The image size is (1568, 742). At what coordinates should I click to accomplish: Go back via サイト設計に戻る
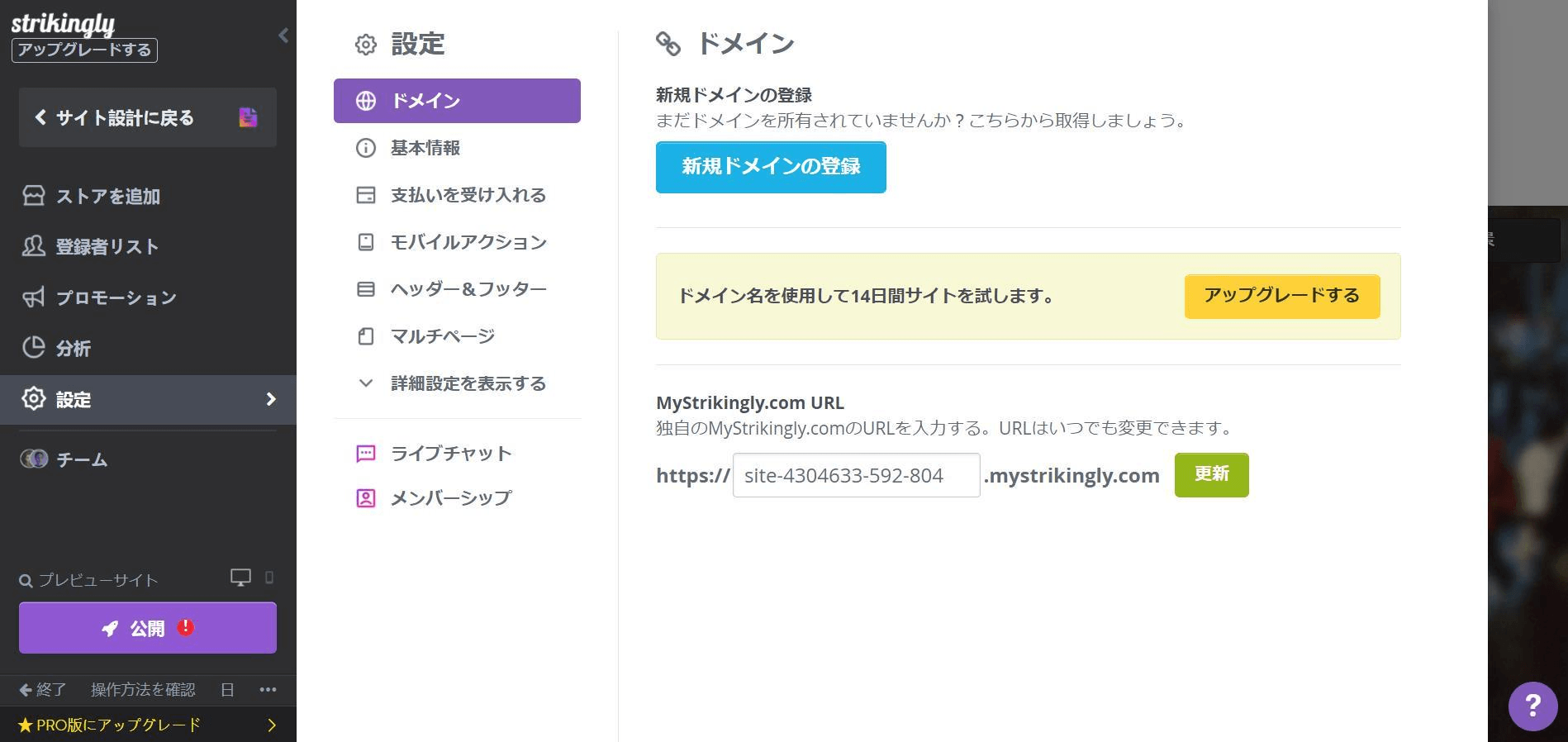[148, 117]
